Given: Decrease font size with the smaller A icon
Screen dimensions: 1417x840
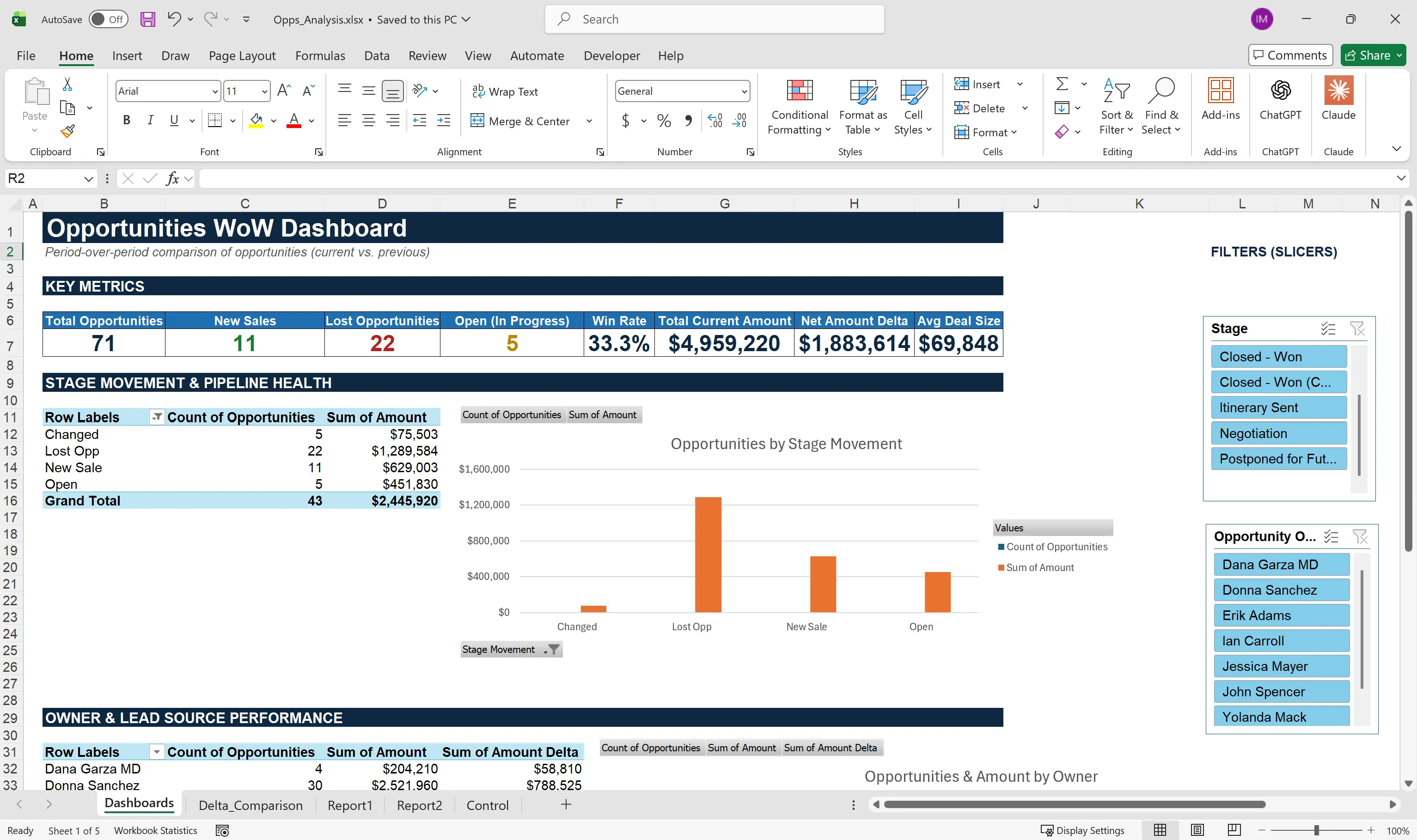Looking at the screenshot, I should tap(308, 91).
